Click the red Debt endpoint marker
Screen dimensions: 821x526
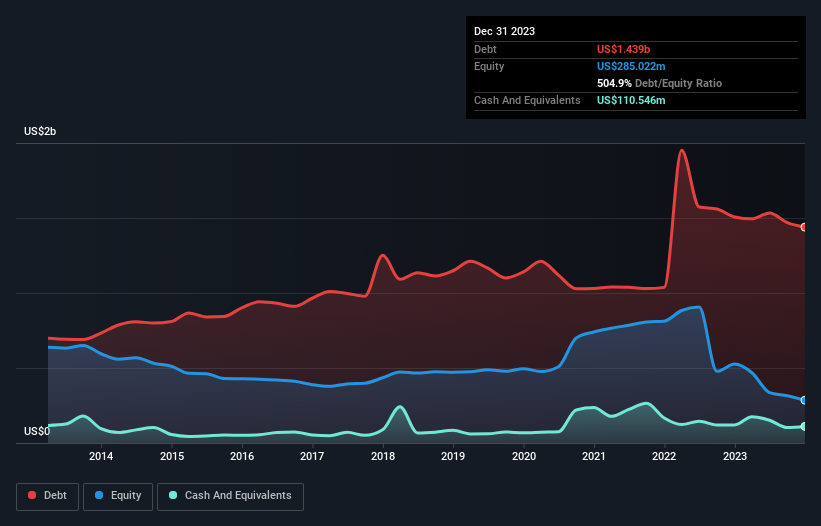(804, 227)
